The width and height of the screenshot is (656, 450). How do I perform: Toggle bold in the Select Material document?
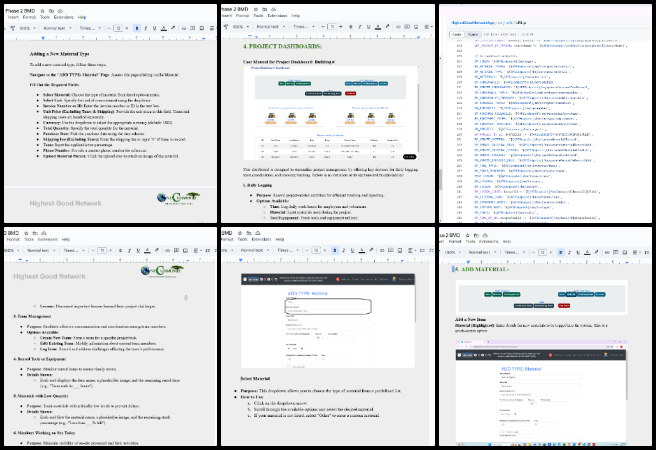pyautogui.click(x=334, y=250)
